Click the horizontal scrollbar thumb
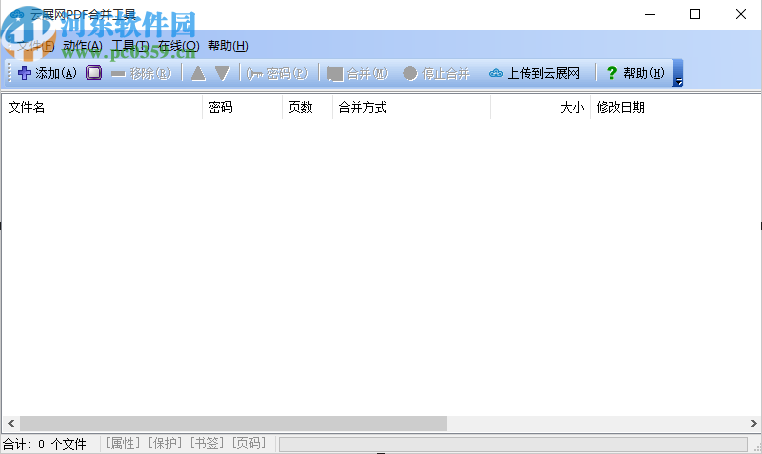Screen dimensions: 762x454 pyautogui.click(x=233, y=423)
